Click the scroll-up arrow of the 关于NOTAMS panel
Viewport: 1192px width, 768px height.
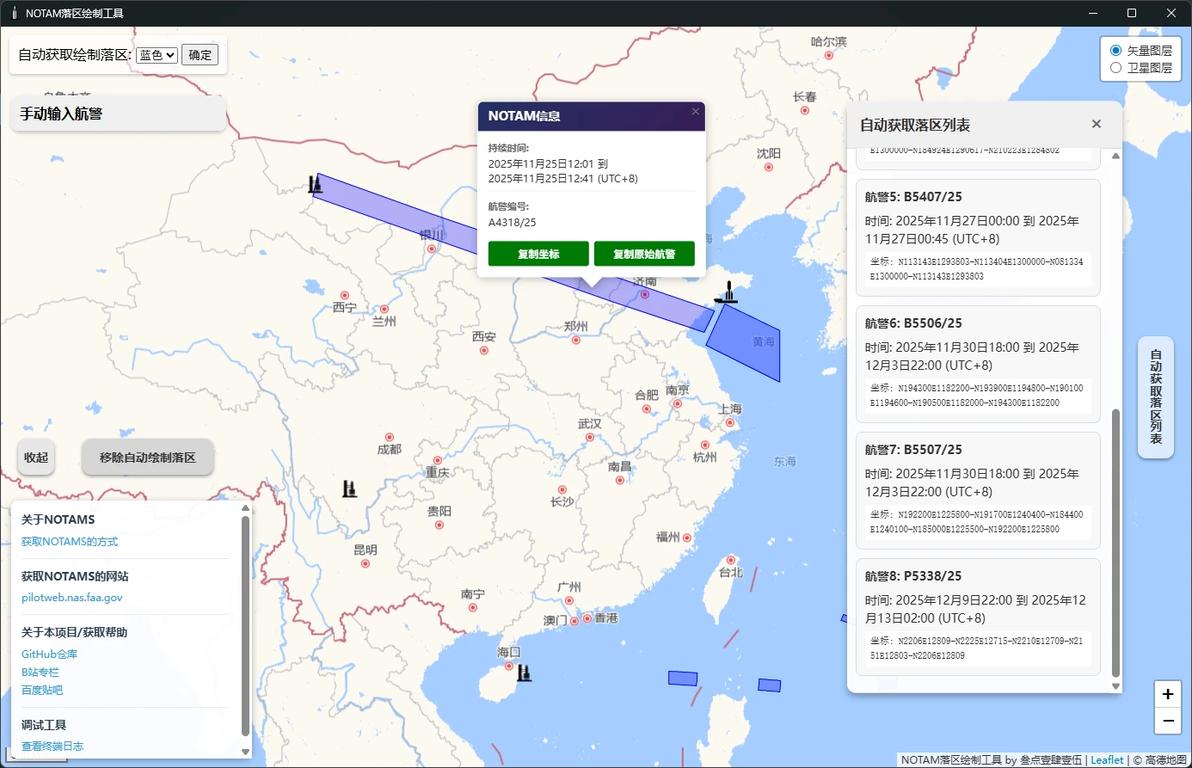pyautogui.click(x=245, y=508)
